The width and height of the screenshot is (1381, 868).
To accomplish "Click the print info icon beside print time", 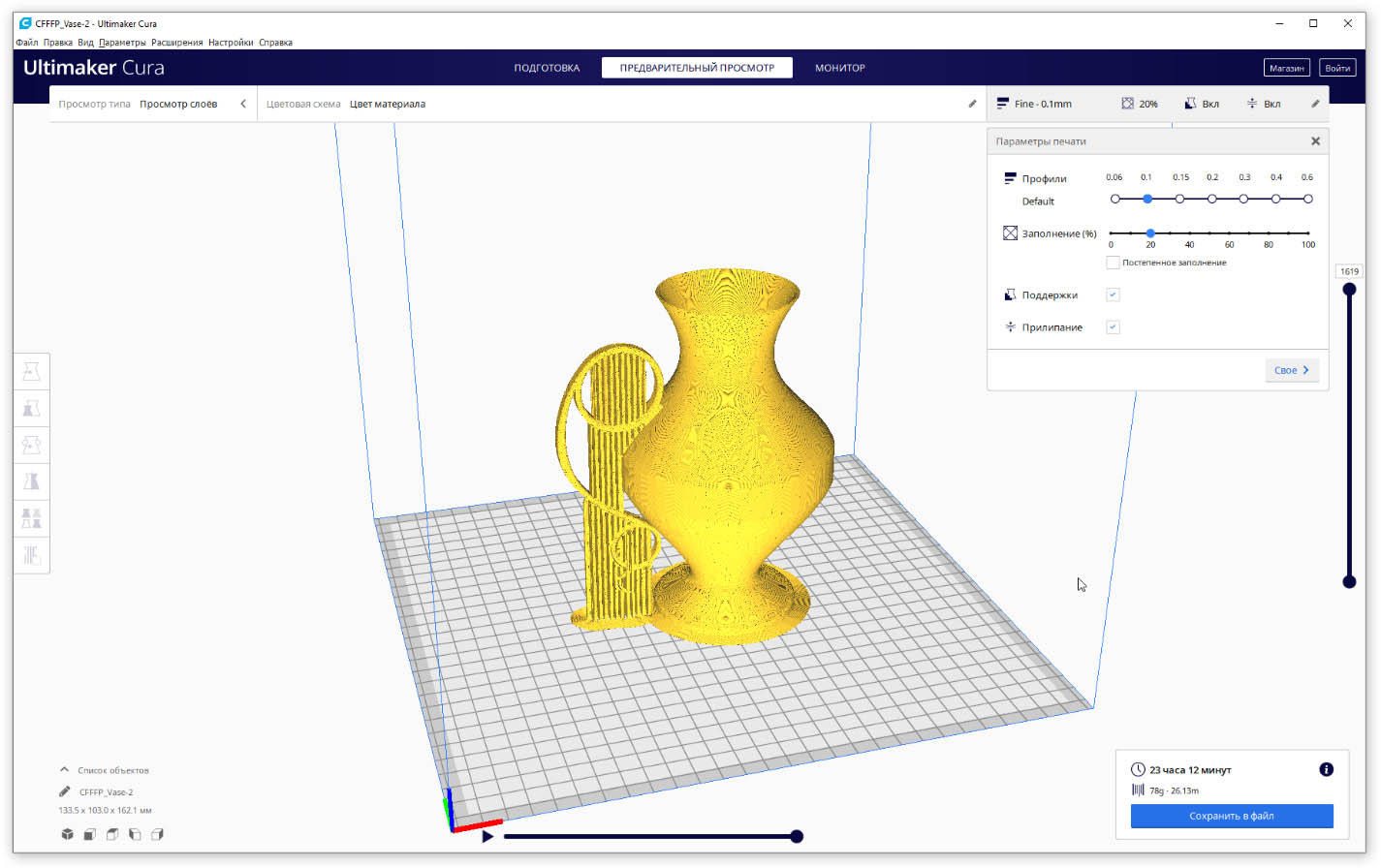I will (1327, 769).
